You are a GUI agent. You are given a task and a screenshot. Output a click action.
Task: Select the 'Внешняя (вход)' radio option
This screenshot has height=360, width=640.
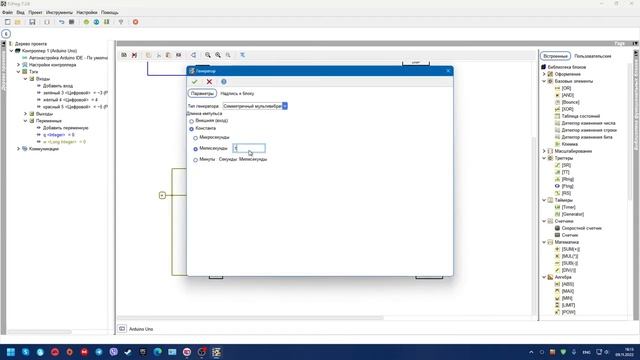pyautogui.click(x=191, y=121)
